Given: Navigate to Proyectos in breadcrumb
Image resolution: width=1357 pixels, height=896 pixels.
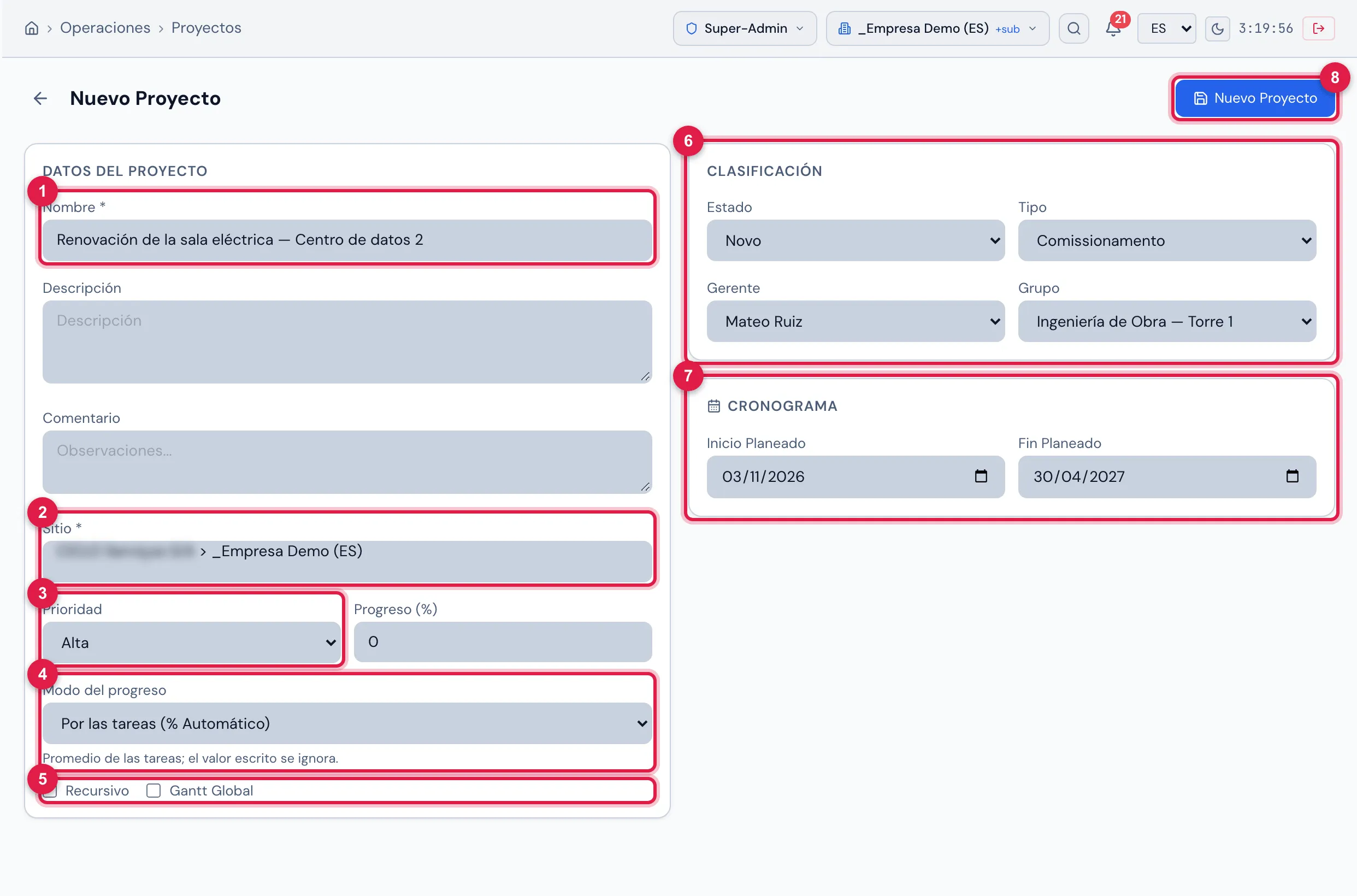Looking at the screenshot, I should (206, 28).
